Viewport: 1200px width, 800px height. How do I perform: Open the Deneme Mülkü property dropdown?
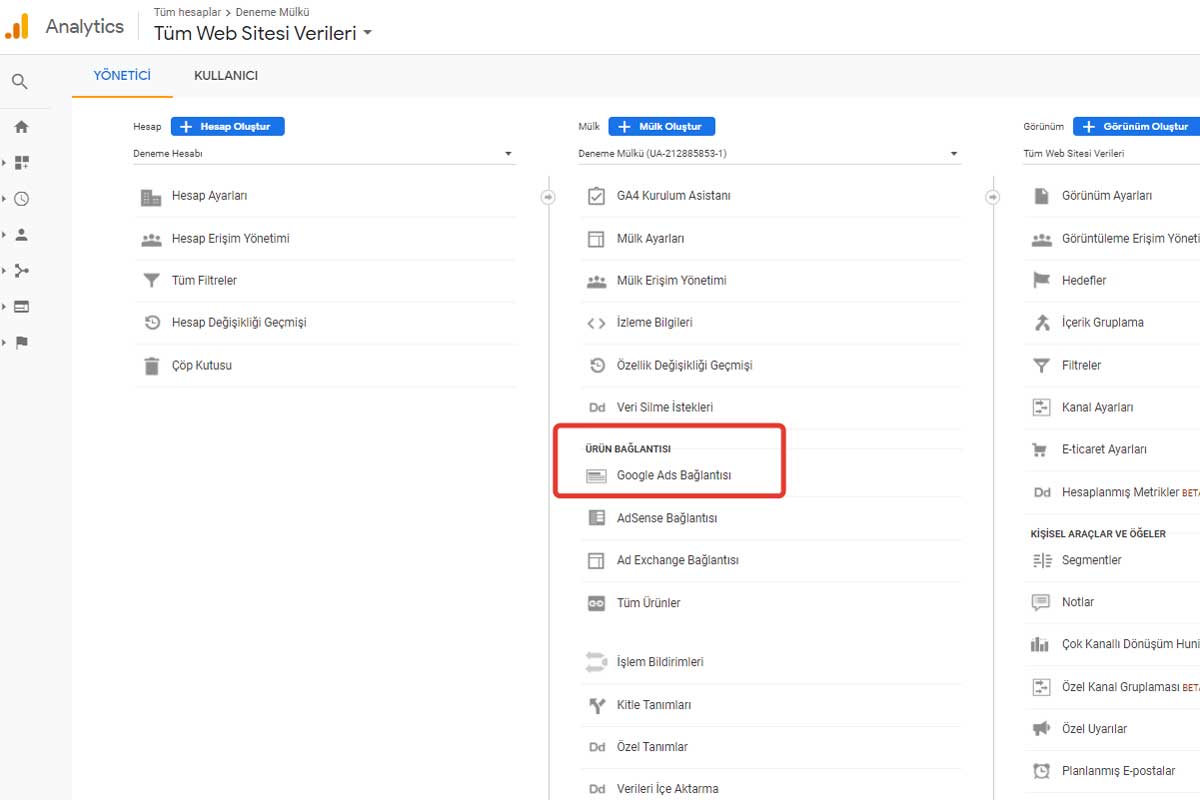pos(769,154)
